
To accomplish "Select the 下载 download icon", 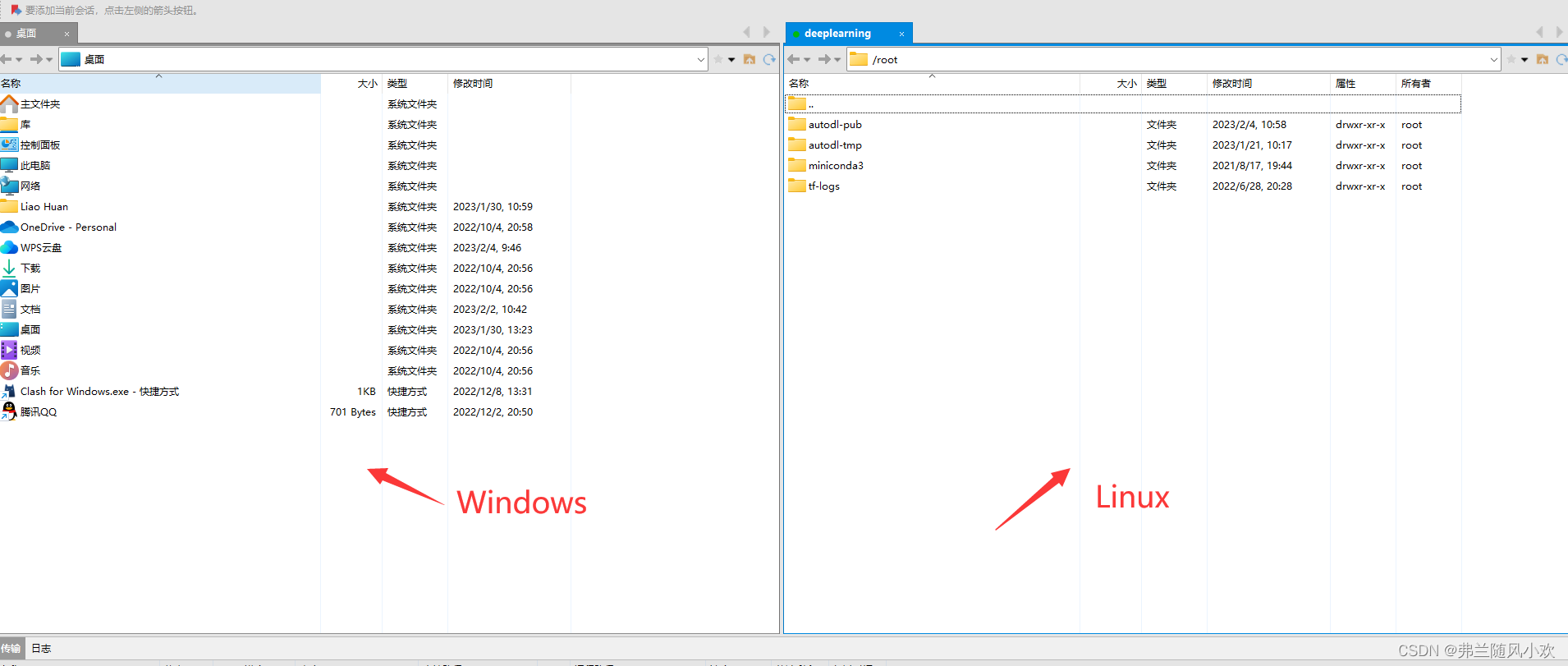I will 9,268.
